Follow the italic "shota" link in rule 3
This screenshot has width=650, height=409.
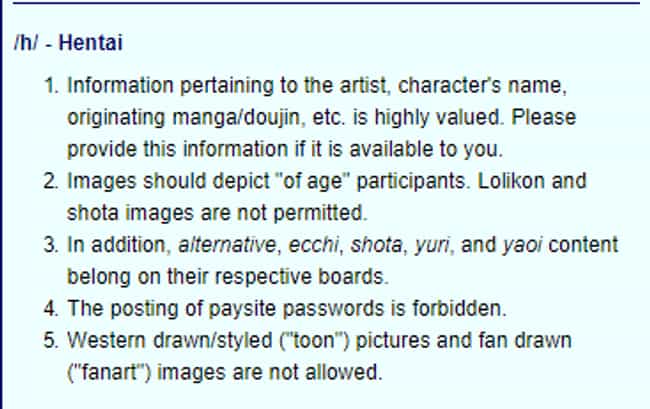(376, 244)
